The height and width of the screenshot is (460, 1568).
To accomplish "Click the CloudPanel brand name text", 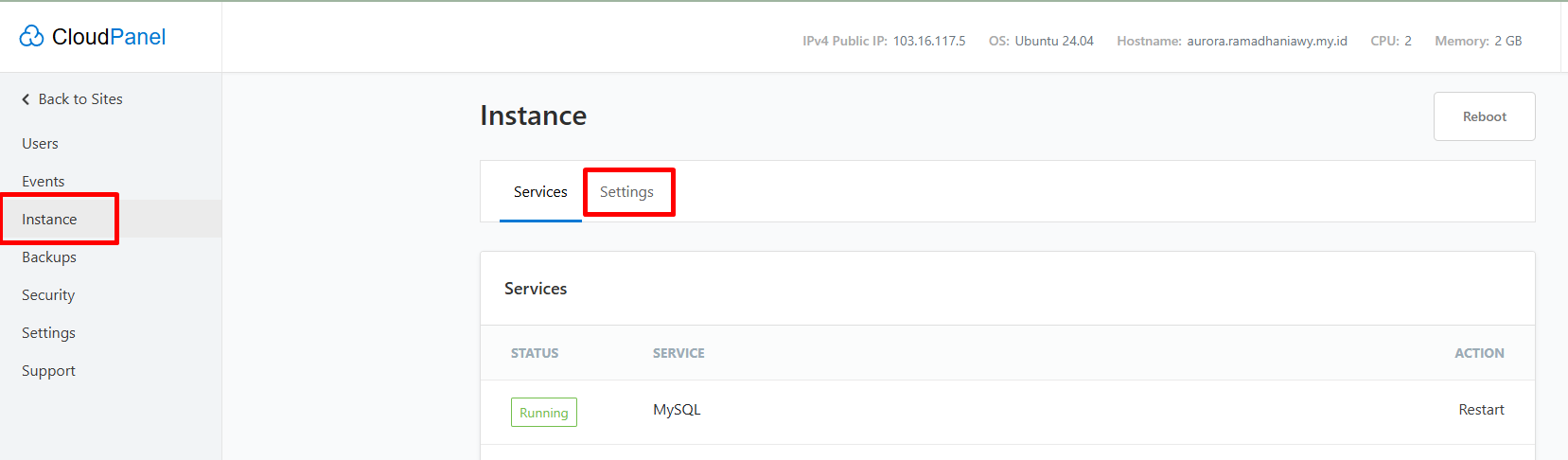I will click(x=109, y=37).
